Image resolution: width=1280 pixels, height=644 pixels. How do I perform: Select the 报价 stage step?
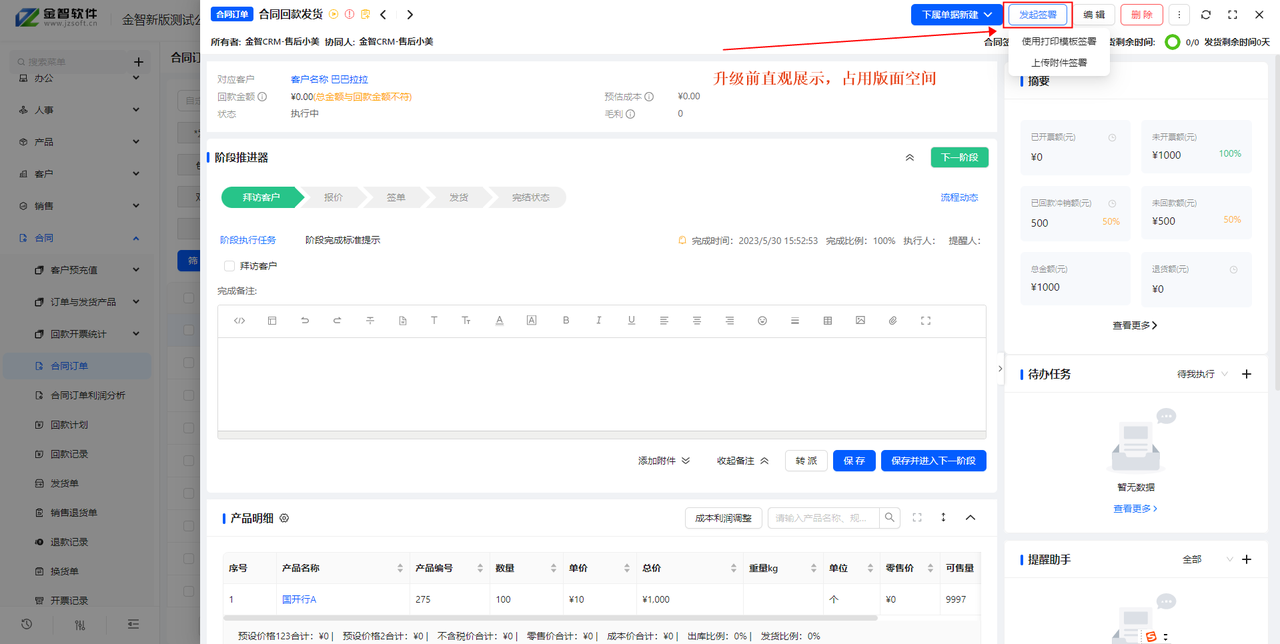[333, 198]
